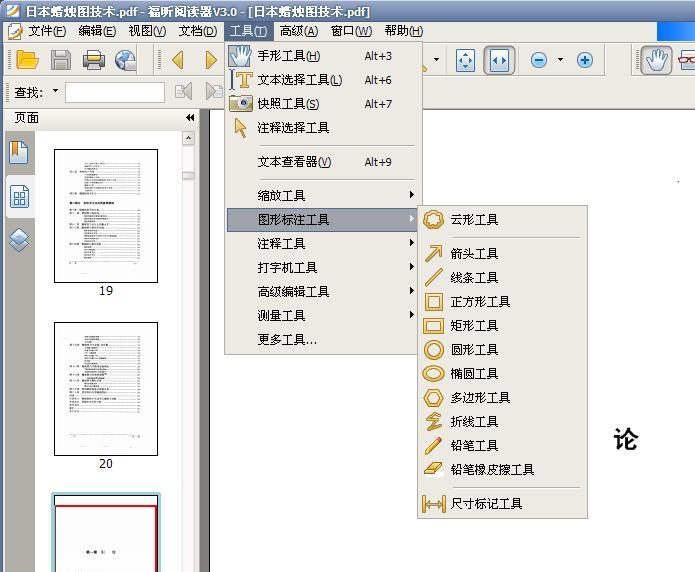This screenshot has height=572, width=695.
Task: Click 文本查看器 (Text Viewer) menu entry
Action: click(x=294, y=162)
